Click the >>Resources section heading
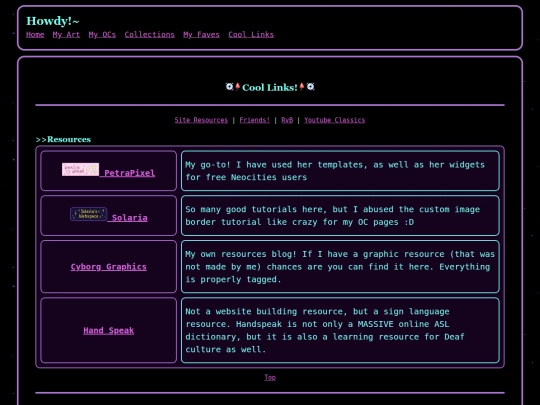This screenshot has width=540, height=405. coord(63,139)
